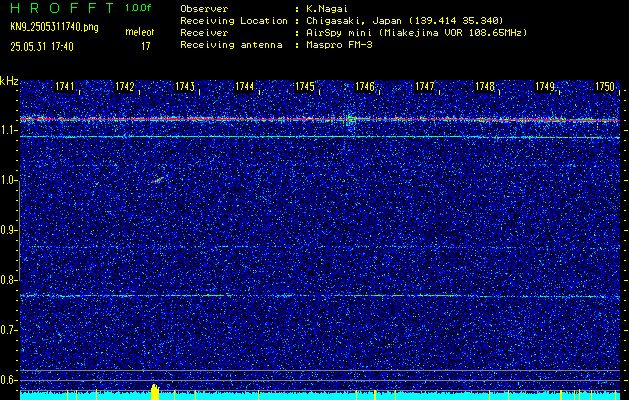Select the Chigasaki, Japan coordinates text
The width and height of the screenshot is (629, 400).
tap(404, 20)
